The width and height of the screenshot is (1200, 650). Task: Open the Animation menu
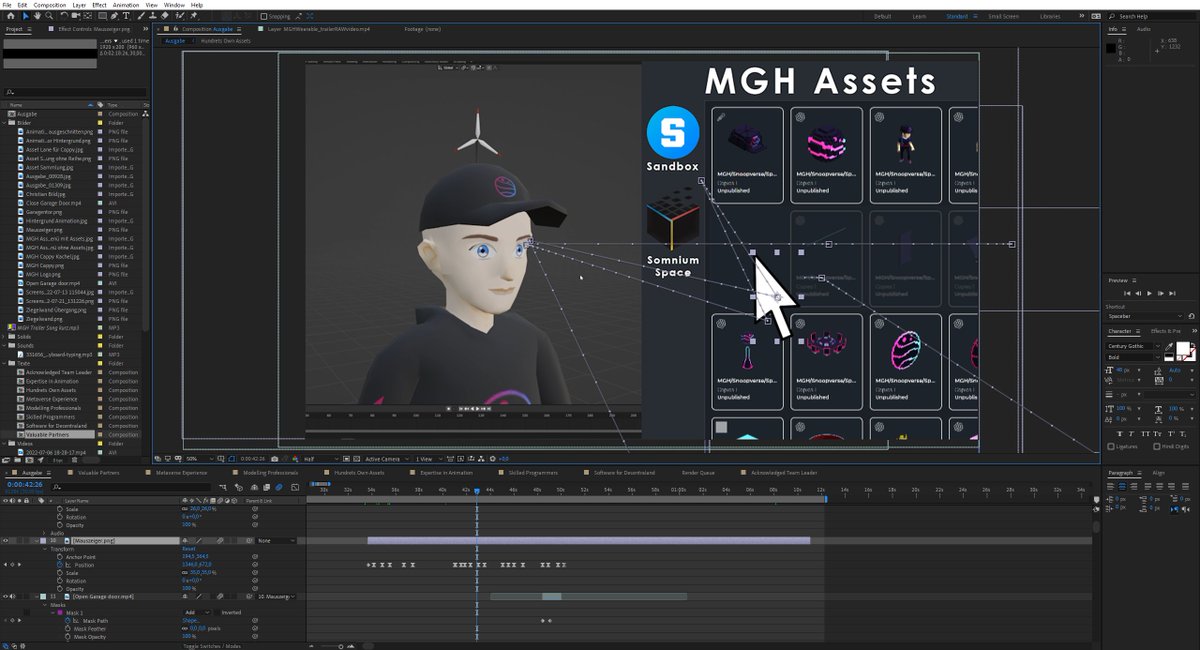tap(126, 5)
